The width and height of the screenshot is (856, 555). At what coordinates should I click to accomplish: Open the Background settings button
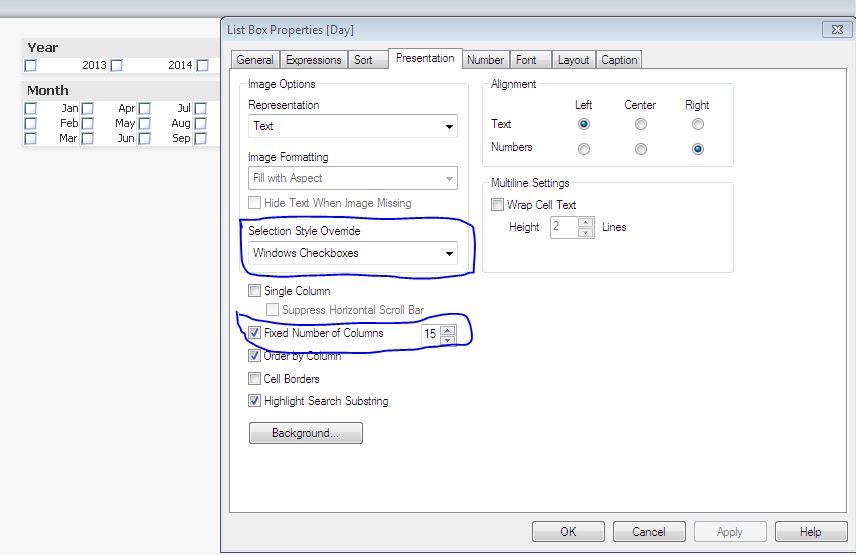306,433
